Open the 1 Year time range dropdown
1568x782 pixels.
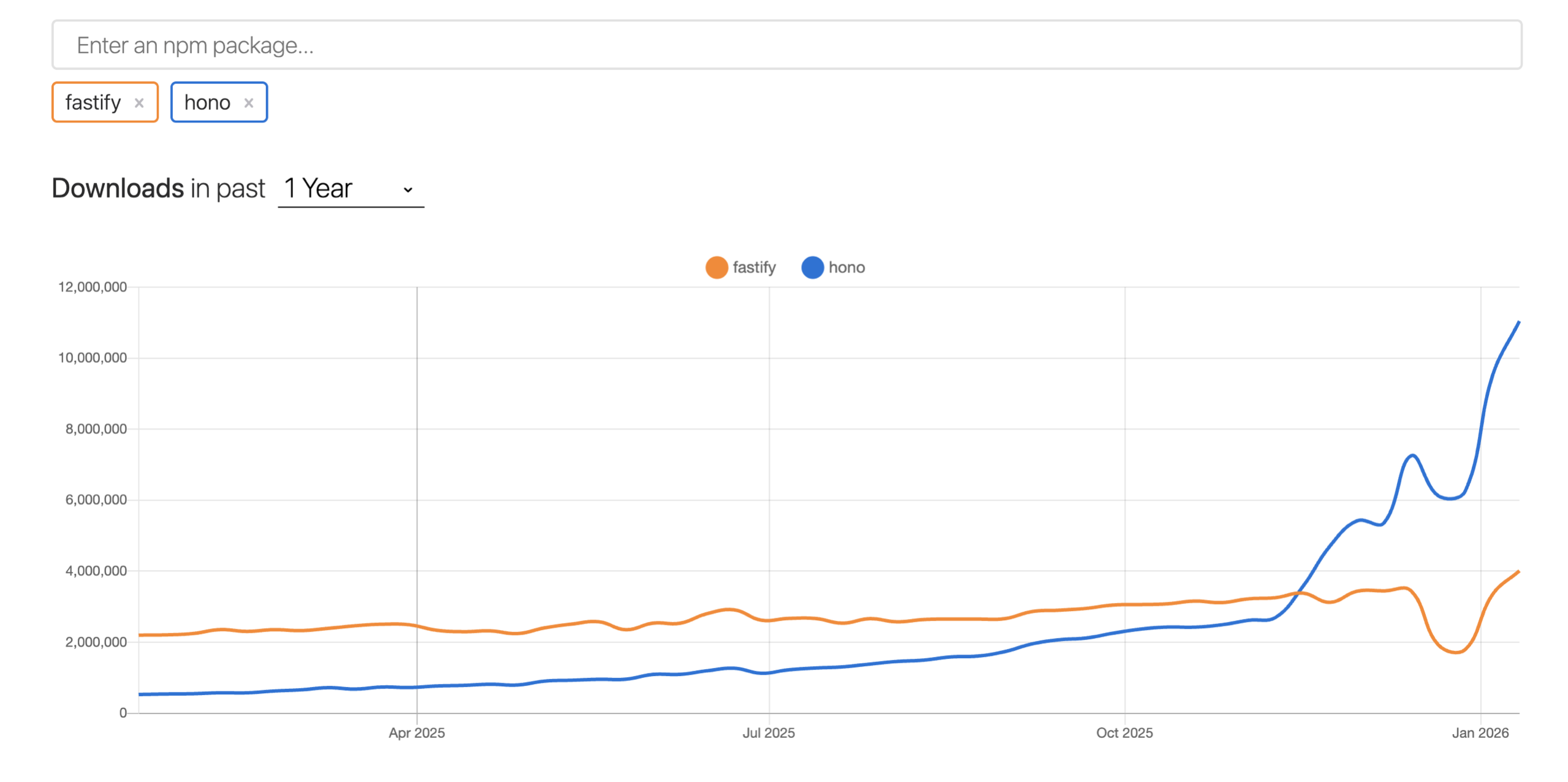click(350, 189)
